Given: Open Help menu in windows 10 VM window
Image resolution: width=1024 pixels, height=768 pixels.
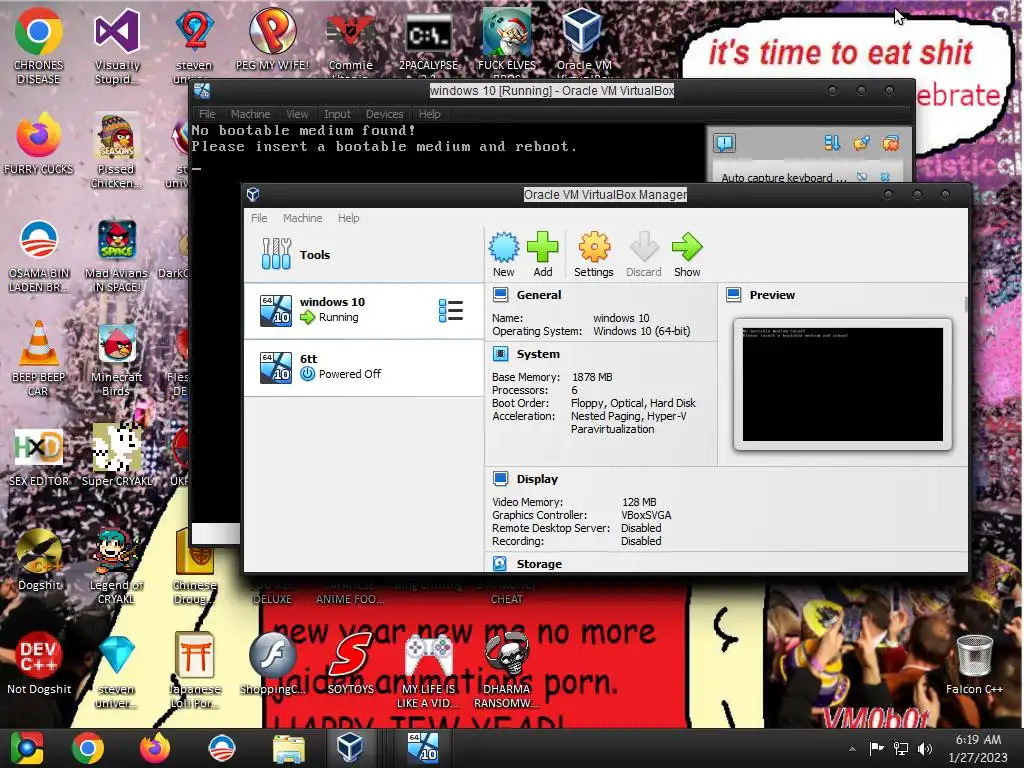Looking at the screenshot, I should click(x=430, y=114).
